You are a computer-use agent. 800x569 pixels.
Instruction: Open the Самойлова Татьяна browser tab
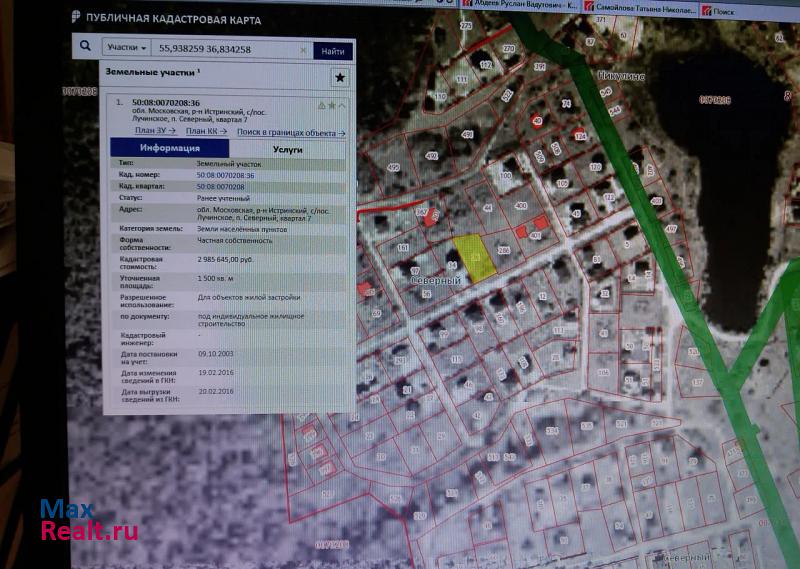(643, 9)
